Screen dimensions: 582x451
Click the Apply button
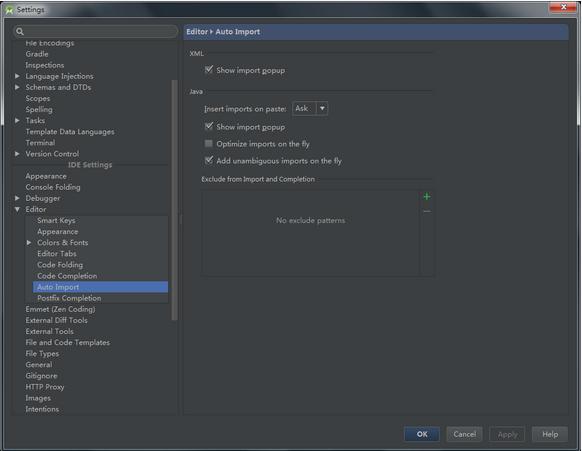507,434
